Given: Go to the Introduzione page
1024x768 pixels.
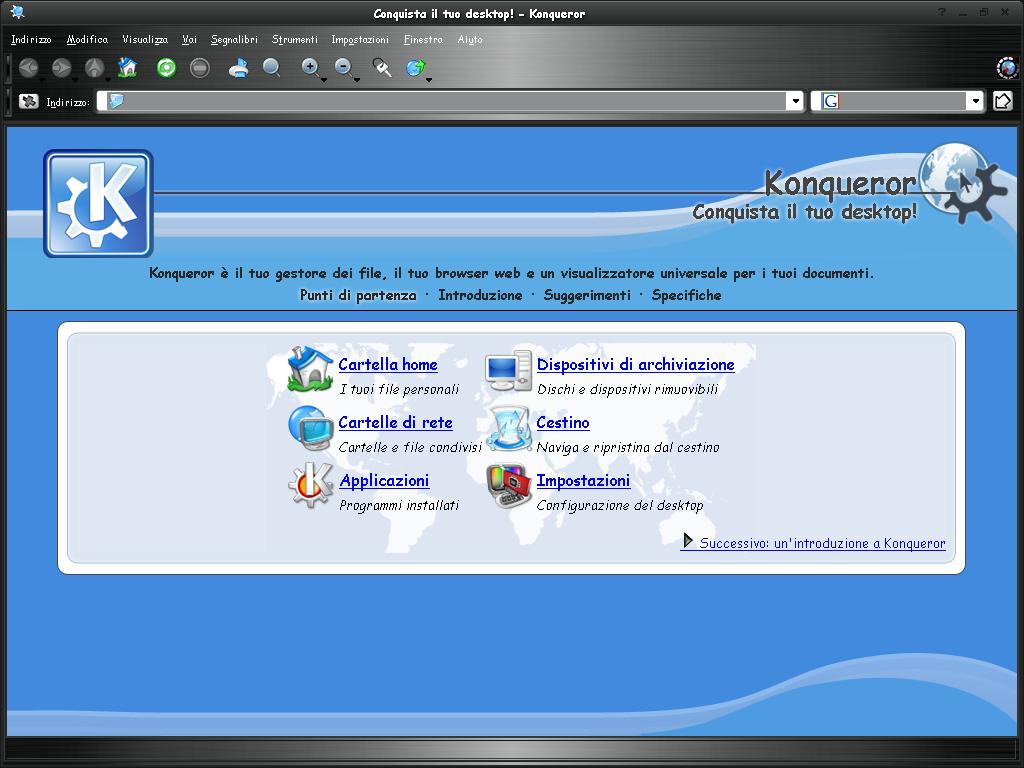Looking at the screenshot, I should [x=480, y=295].
